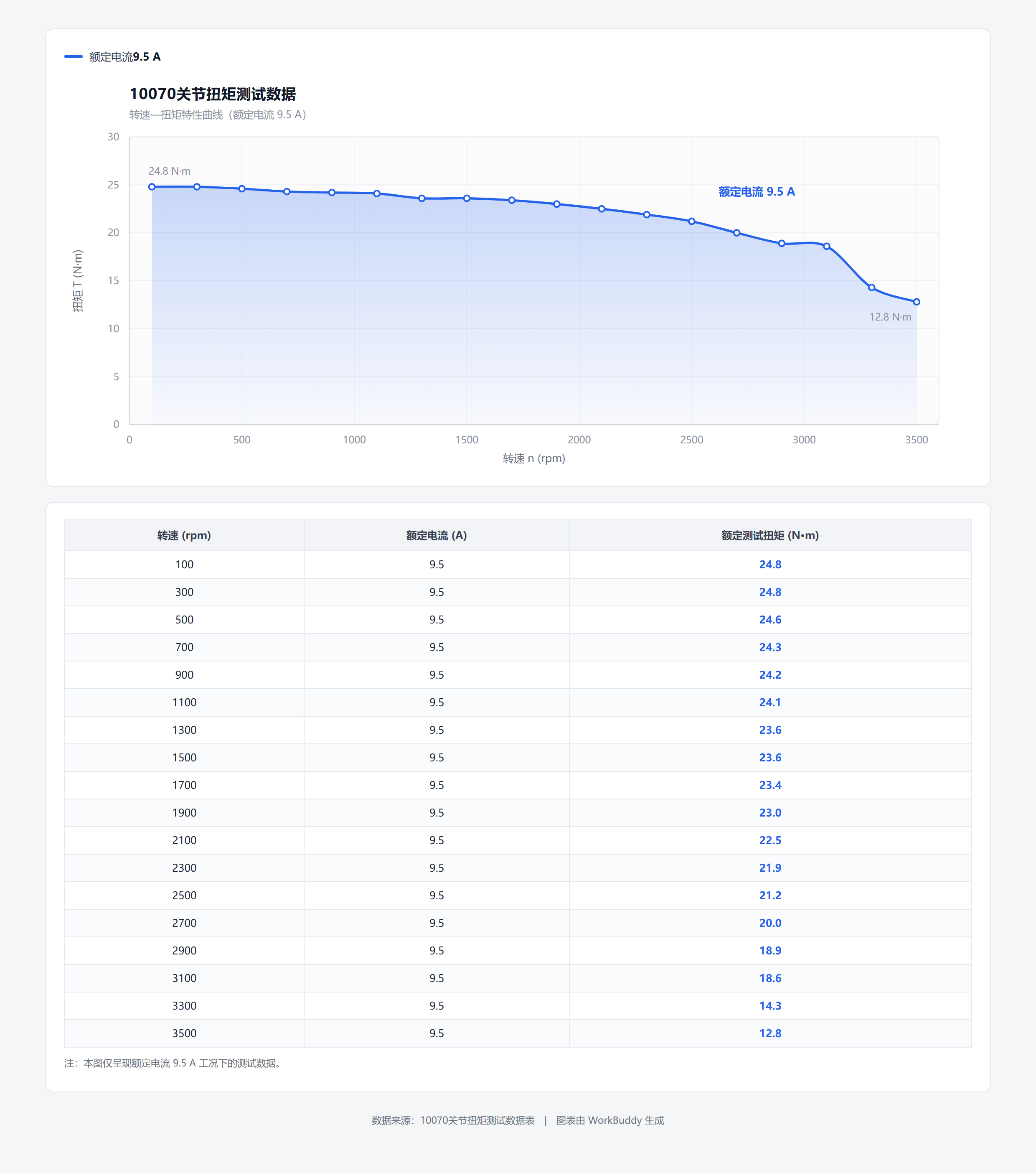This screenshot has width=1036, height=1173.
Task: Click the data point at 100 rpm
Action: (x=152, y=186)
